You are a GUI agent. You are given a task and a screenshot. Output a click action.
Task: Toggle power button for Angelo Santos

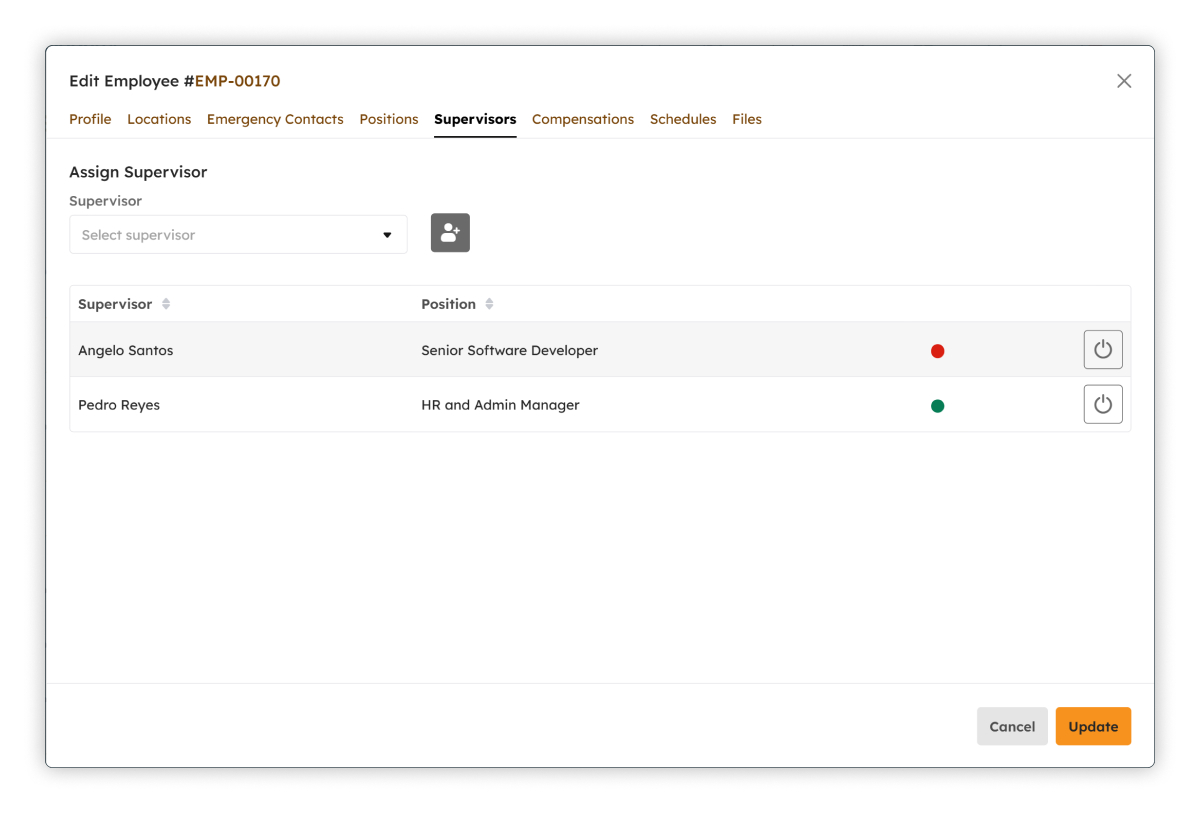click(x=1103, y=350)
